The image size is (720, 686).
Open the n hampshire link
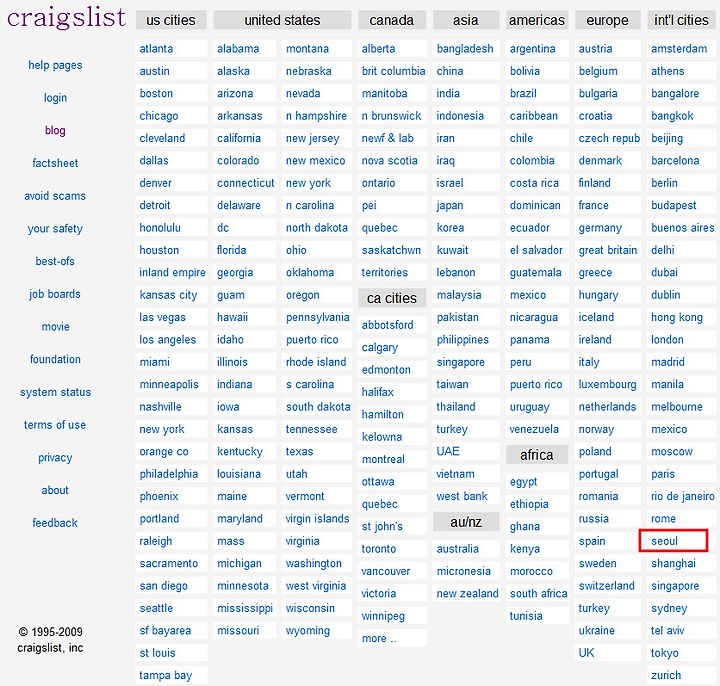(316, 116)
